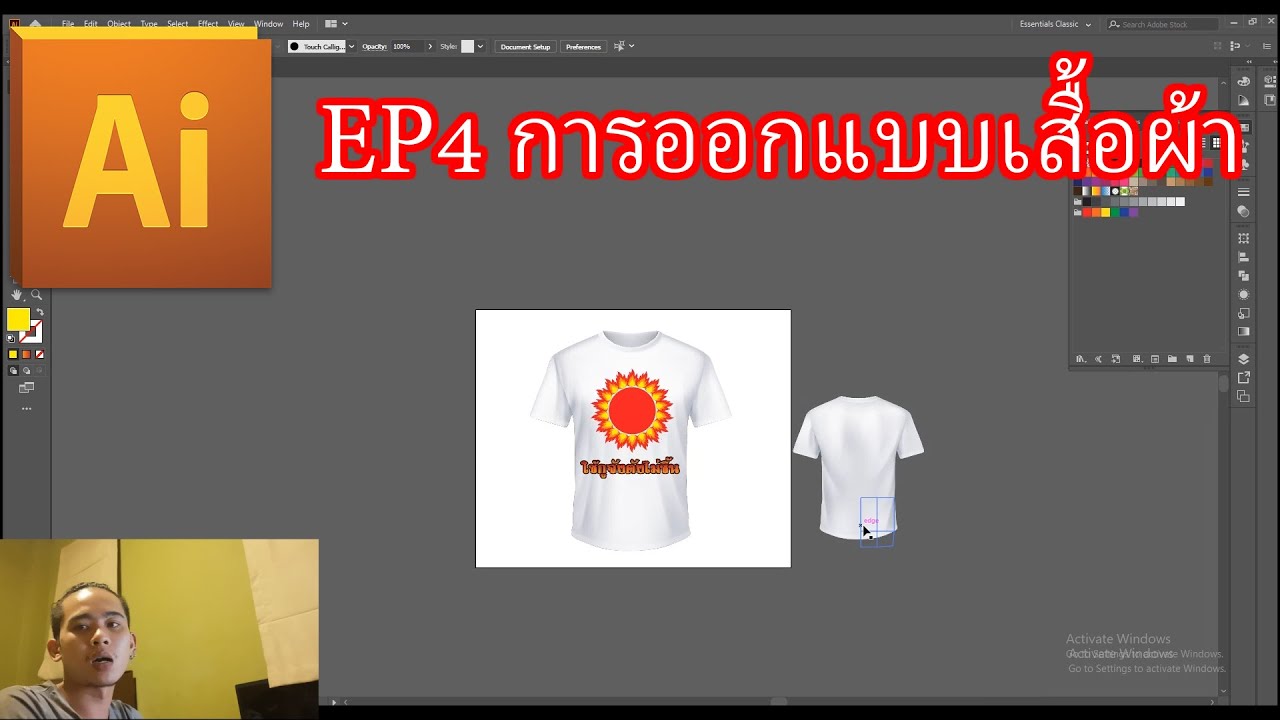Select the Hand tool

[x=17, y=295]
